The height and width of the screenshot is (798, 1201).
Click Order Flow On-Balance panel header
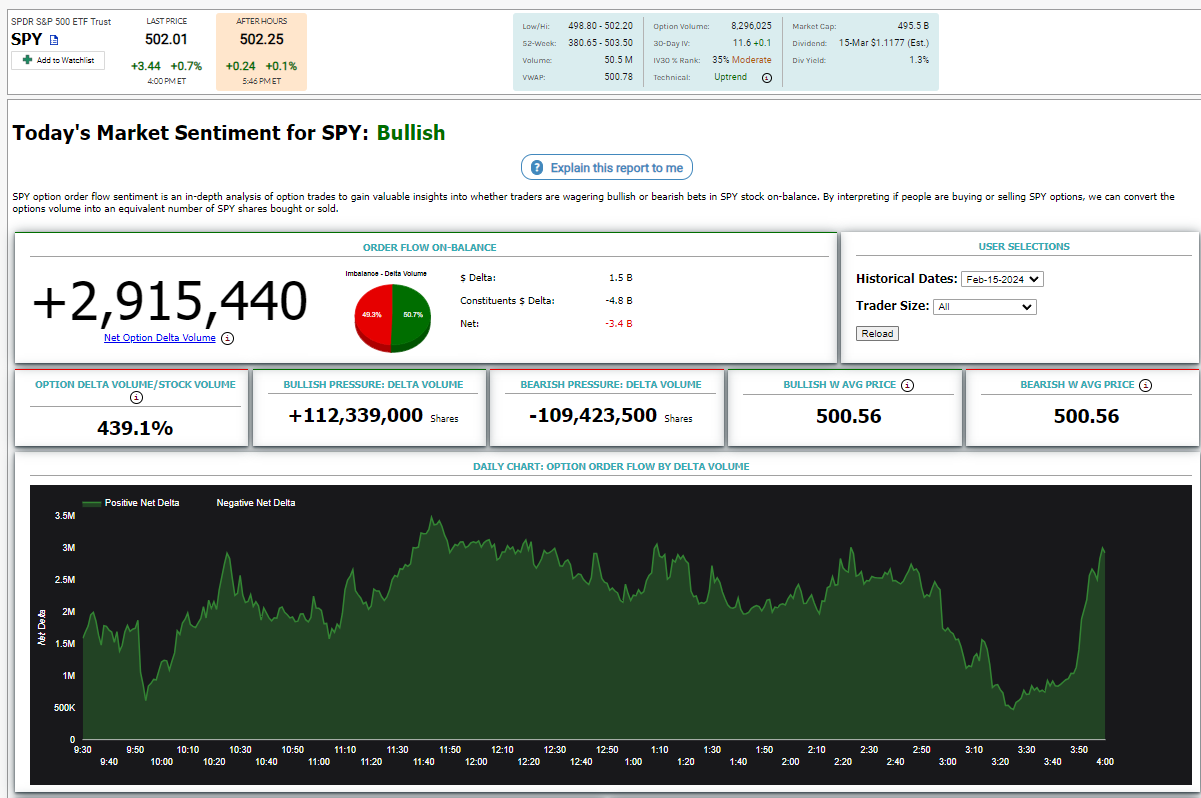tap(429, 247)
